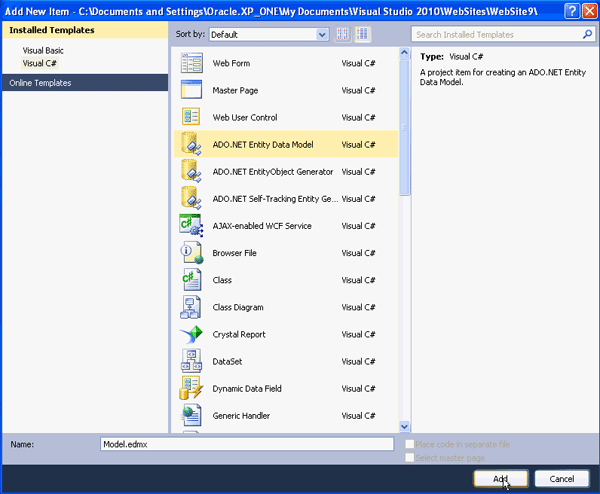Screen dimensions: 600x494
Task: Choose the Web User Control icon
Action: click(191, 117)
